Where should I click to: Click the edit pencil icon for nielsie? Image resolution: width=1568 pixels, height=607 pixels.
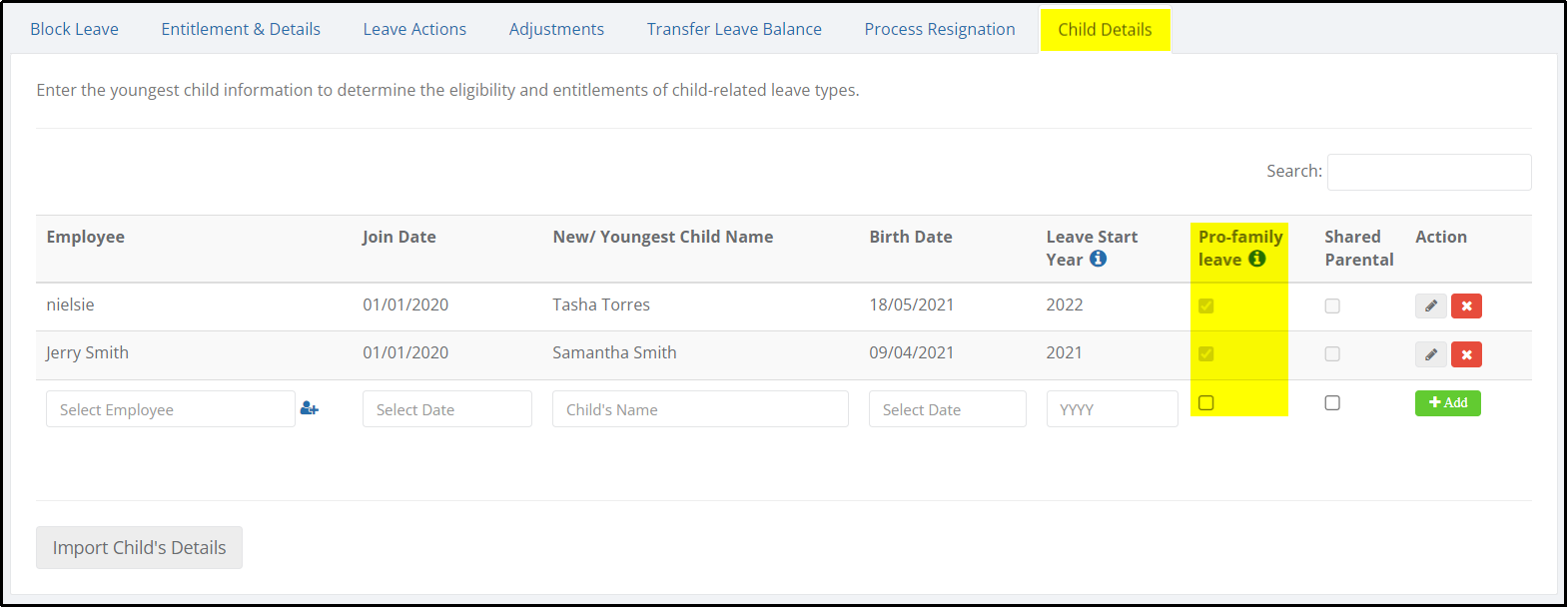[x=1430, y=305]
